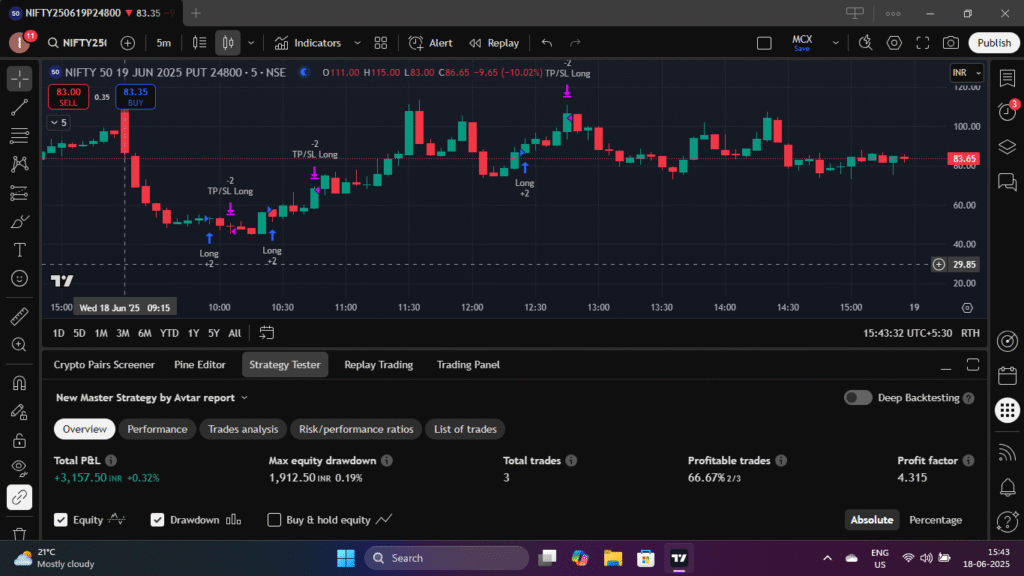Open the layout setup square icon
Image resolution: width=1024 pixels, height=576 pixels.
[764, 43]
